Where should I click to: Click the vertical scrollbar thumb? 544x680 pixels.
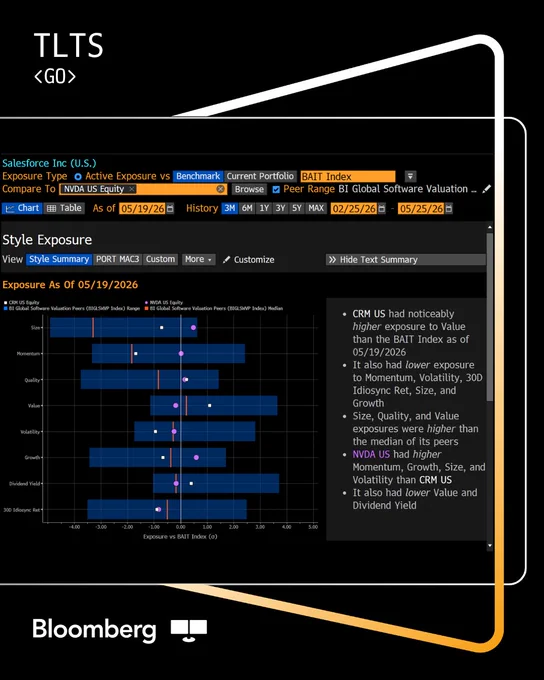490,317
